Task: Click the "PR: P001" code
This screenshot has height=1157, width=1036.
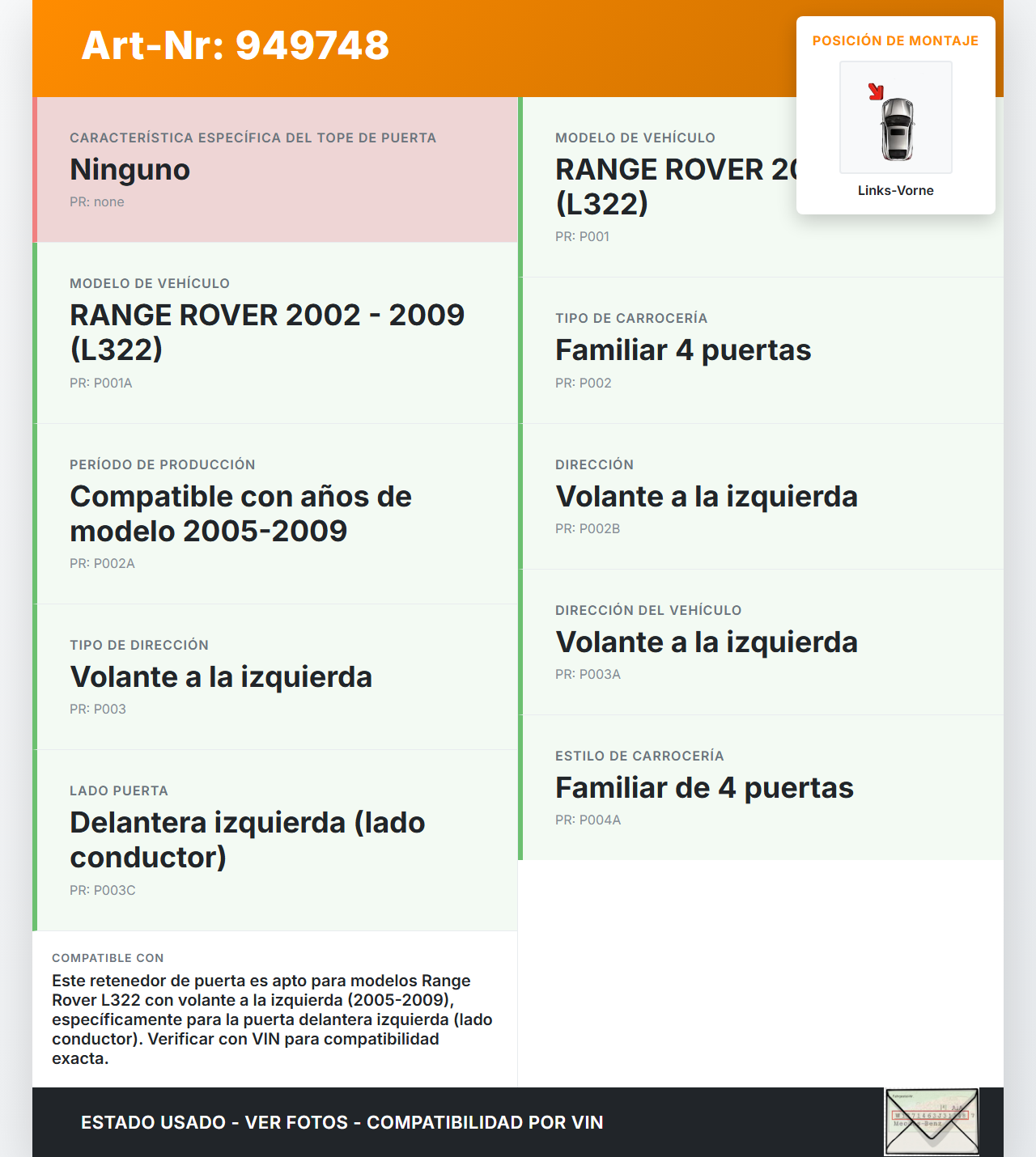Action: pos(583,236)
